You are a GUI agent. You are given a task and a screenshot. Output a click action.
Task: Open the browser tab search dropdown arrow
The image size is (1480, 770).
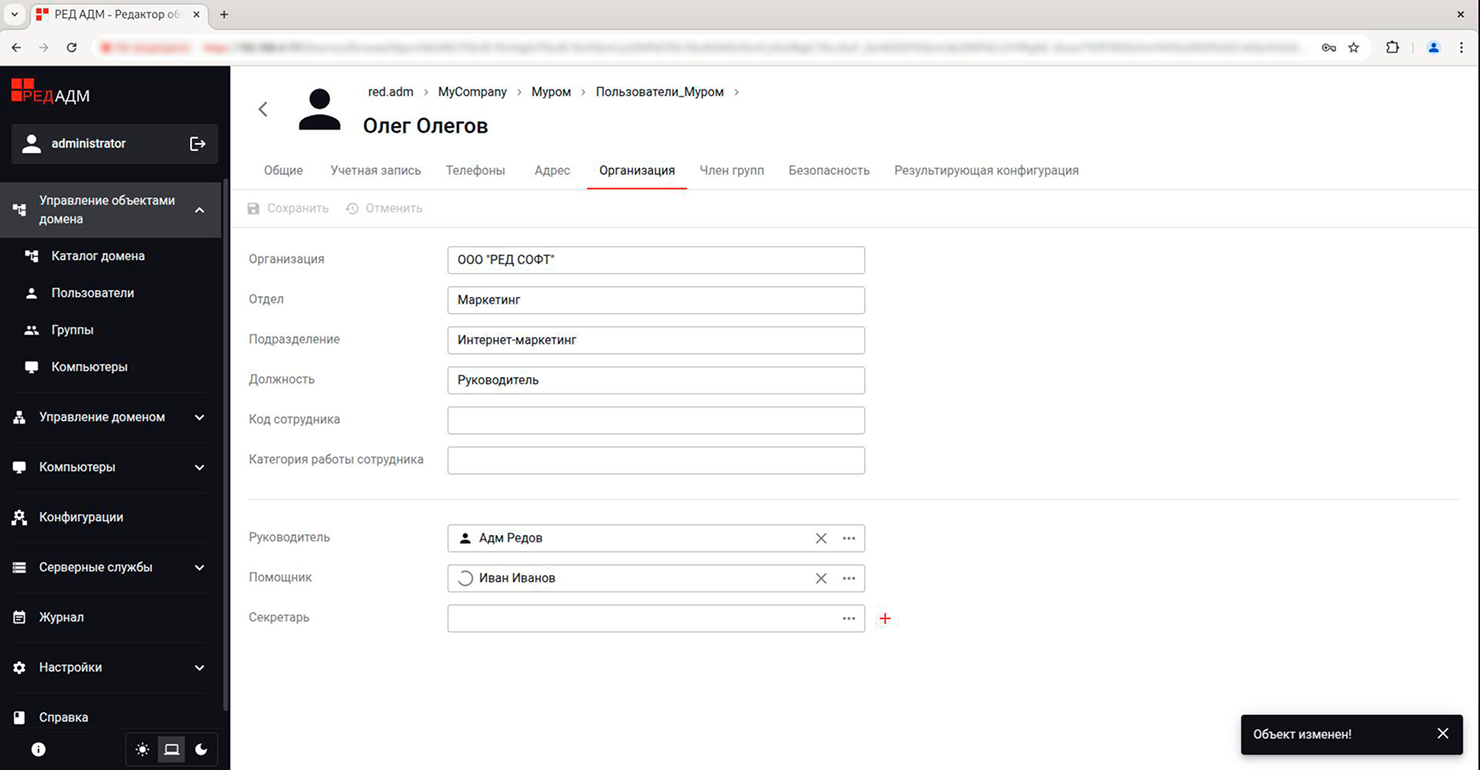pos(15,15)
